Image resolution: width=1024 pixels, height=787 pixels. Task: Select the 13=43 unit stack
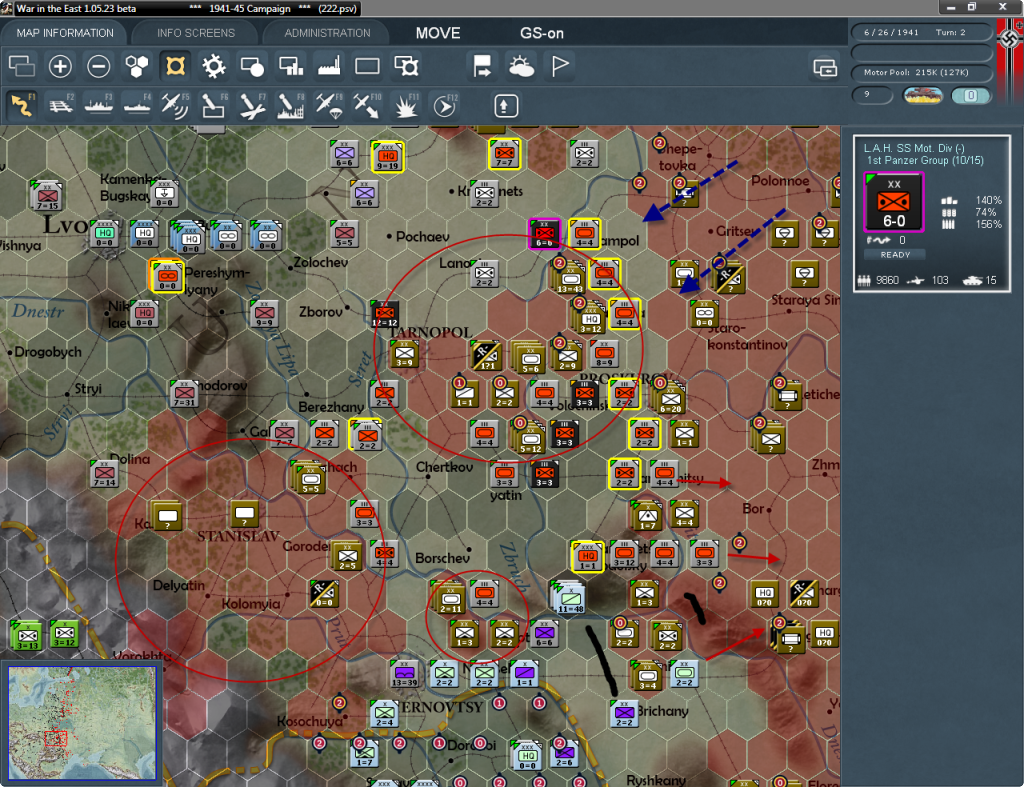(x=569, y=279)
